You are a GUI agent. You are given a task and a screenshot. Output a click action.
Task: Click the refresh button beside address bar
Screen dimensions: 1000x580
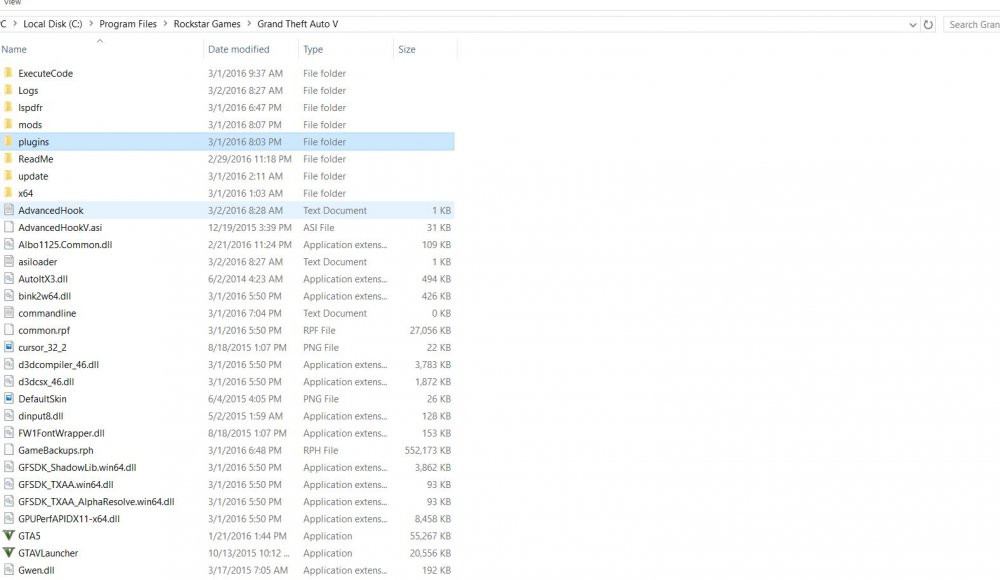pyautogui.click(x=928, y=24)
